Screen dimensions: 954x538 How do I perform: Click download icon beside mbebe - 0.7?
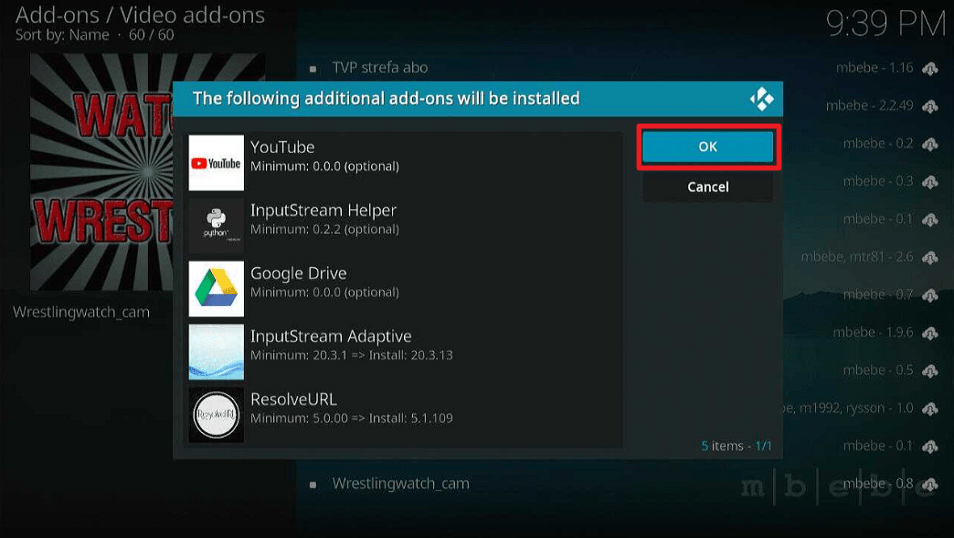(930, 295)
